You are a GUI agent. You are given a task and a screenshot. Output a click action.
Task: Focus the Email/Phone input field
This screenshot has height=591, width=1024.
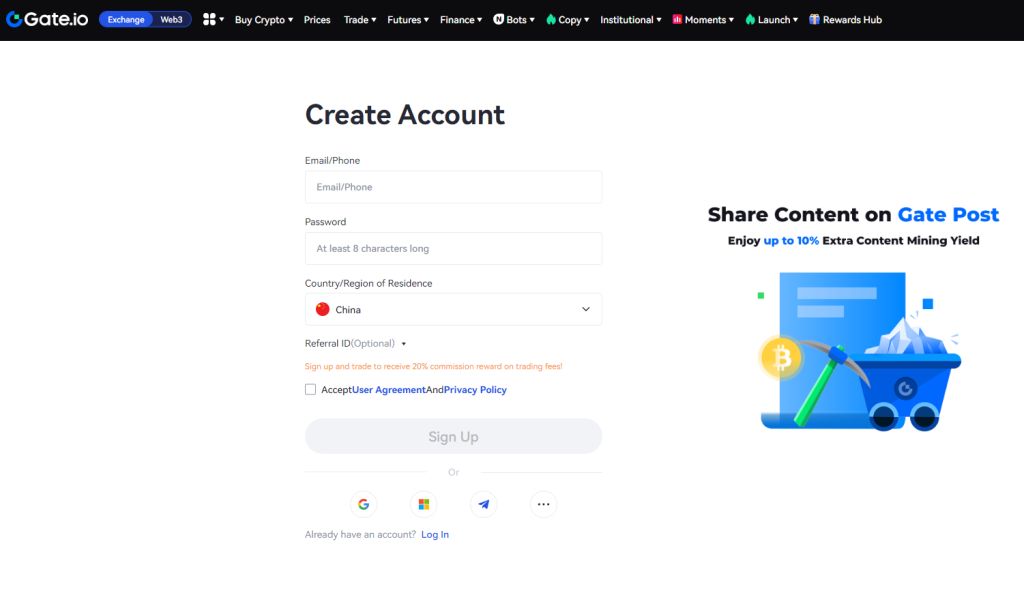point(453,187)
